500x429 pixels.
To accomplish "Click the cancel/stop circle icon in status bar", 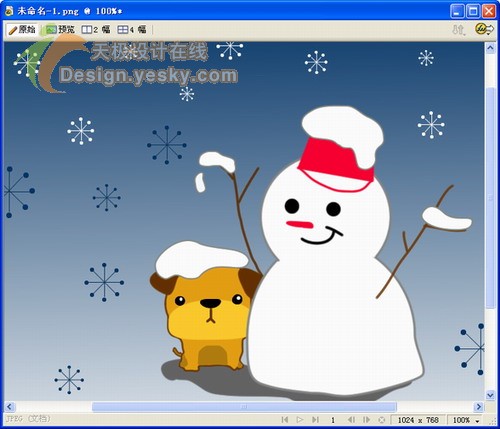I will tap(382, 420).
